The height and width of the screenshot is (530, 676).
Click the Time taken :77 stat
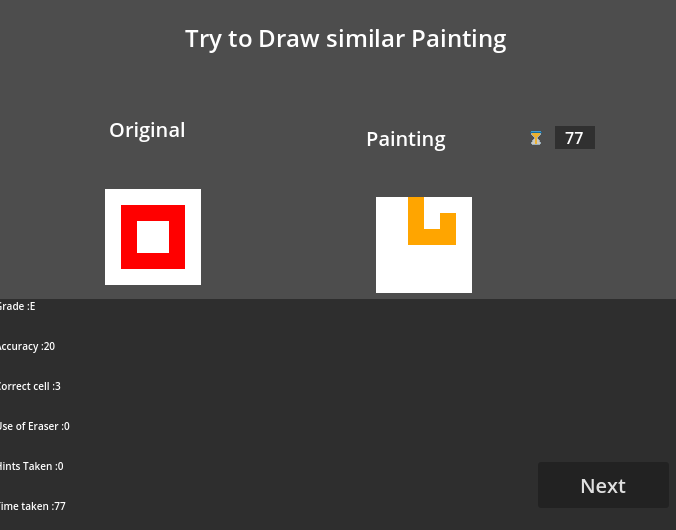(x=33, y=506)
